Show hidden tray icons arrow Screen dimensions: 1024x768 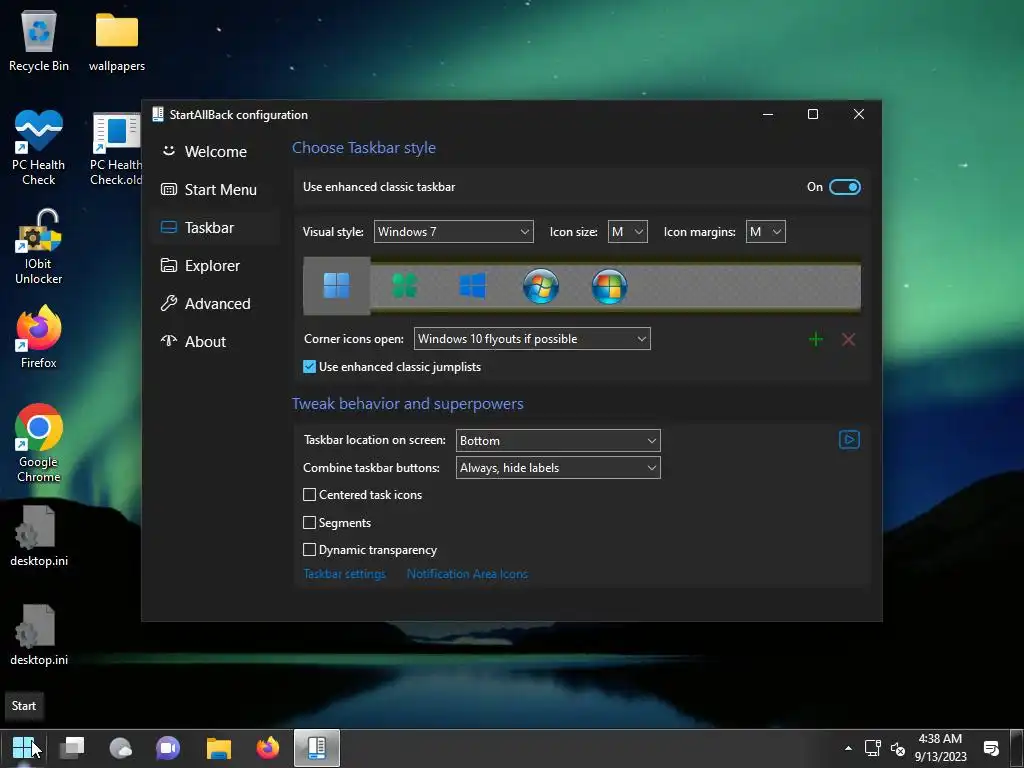coord(848,748)
